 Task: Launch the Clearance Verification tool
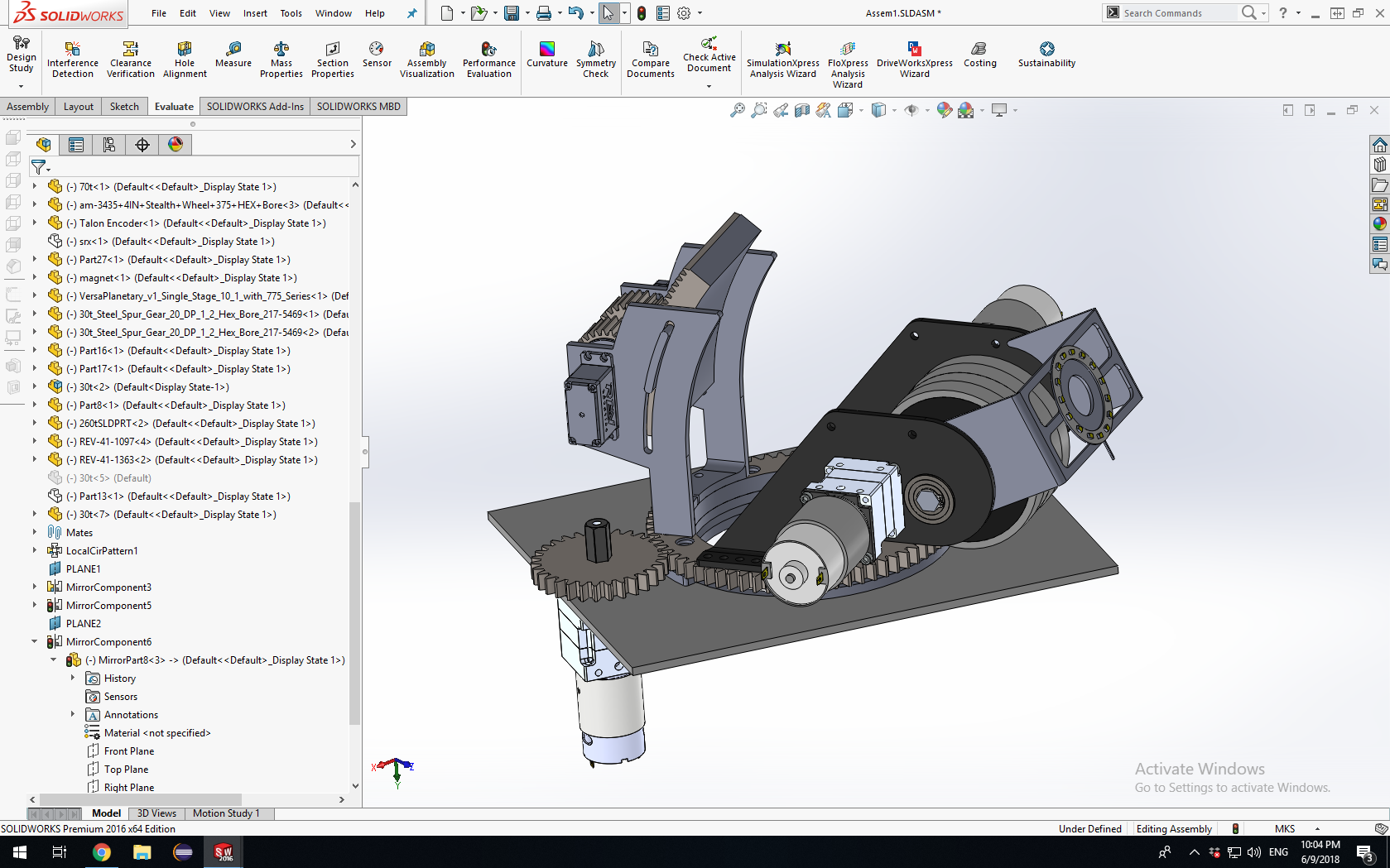point(131,60)
